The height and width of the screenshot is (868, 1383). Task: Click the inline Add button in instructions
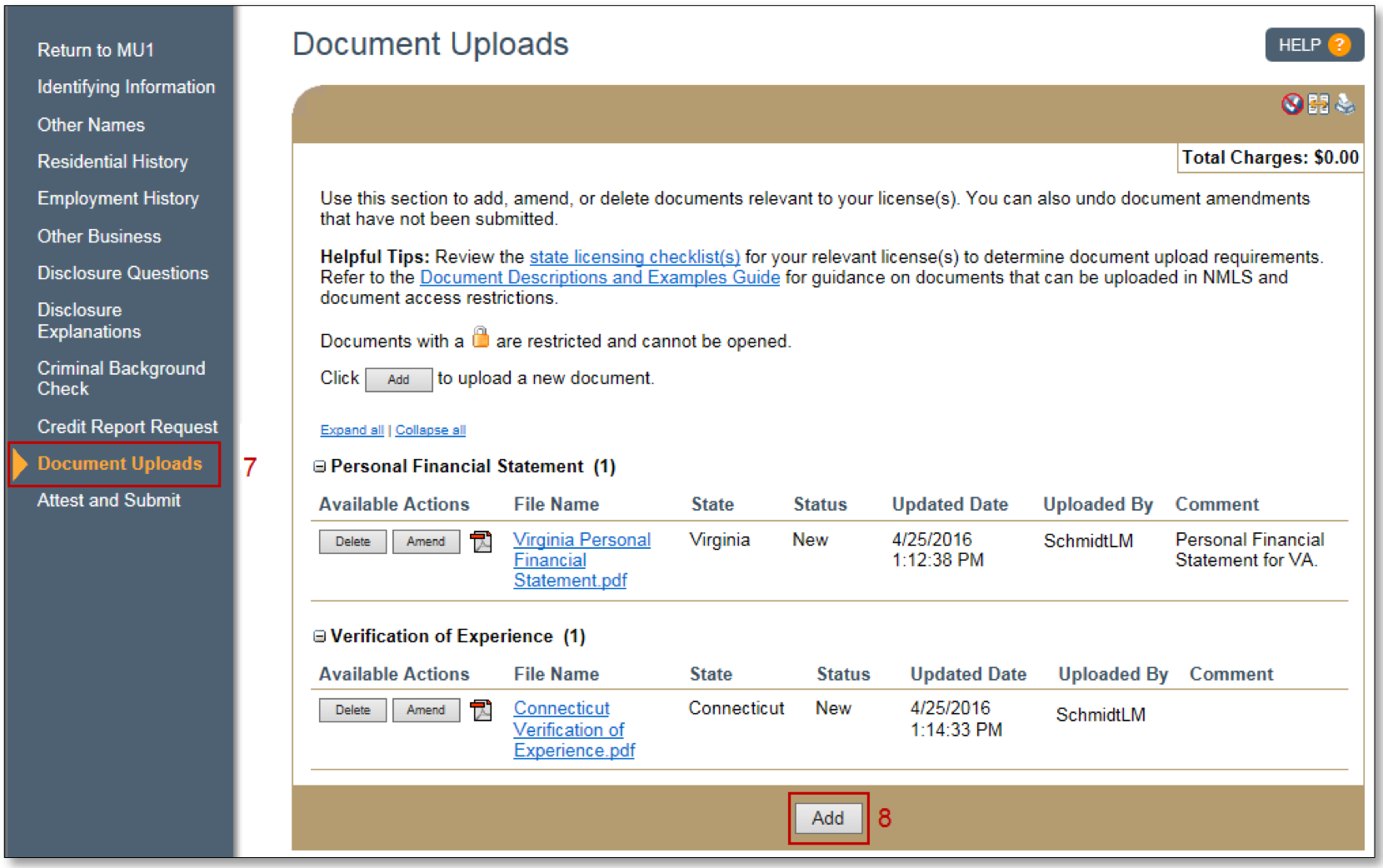coord(398,379)
